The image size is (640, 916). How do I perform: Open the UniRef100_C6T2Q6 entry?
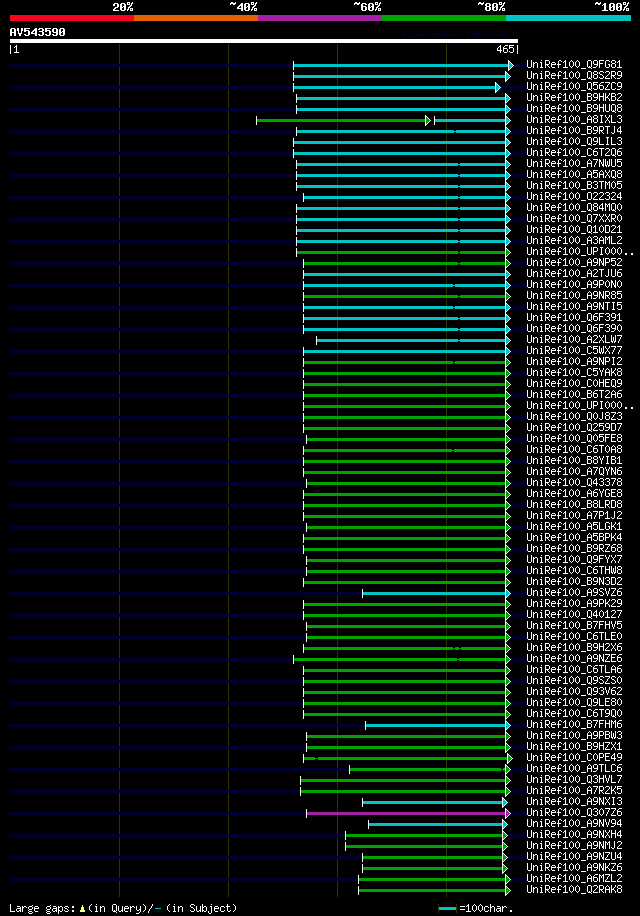coord(574,152)
